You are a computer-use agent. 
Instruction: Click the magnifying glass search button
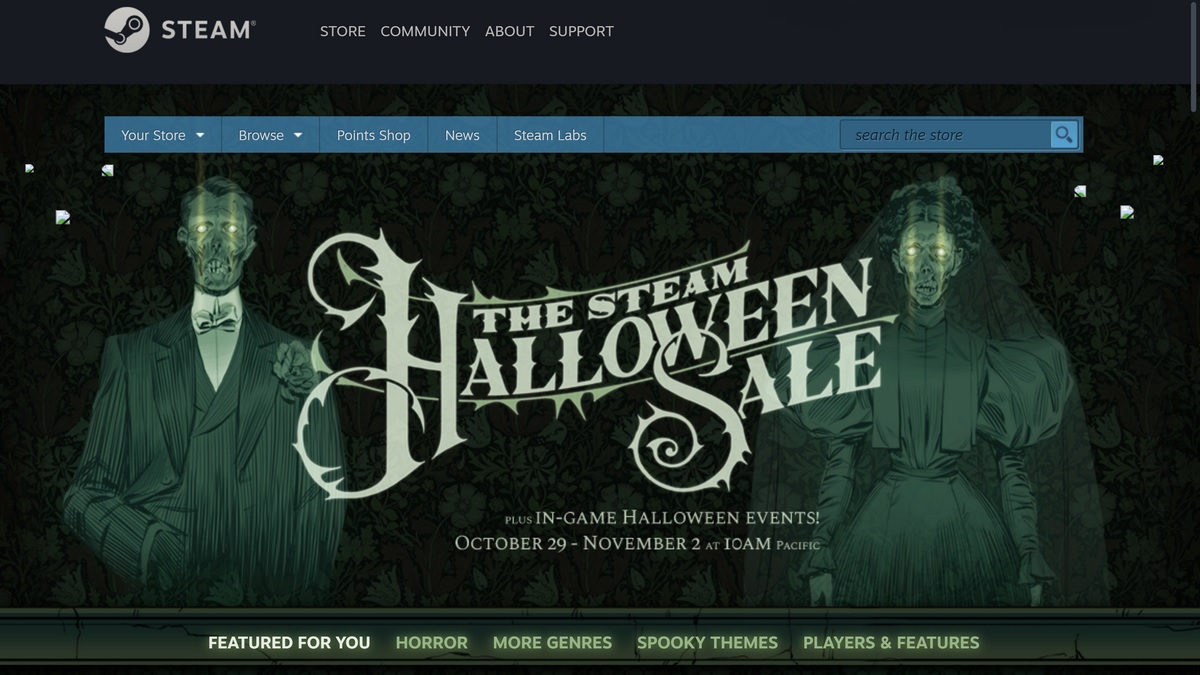(1064, 134)
